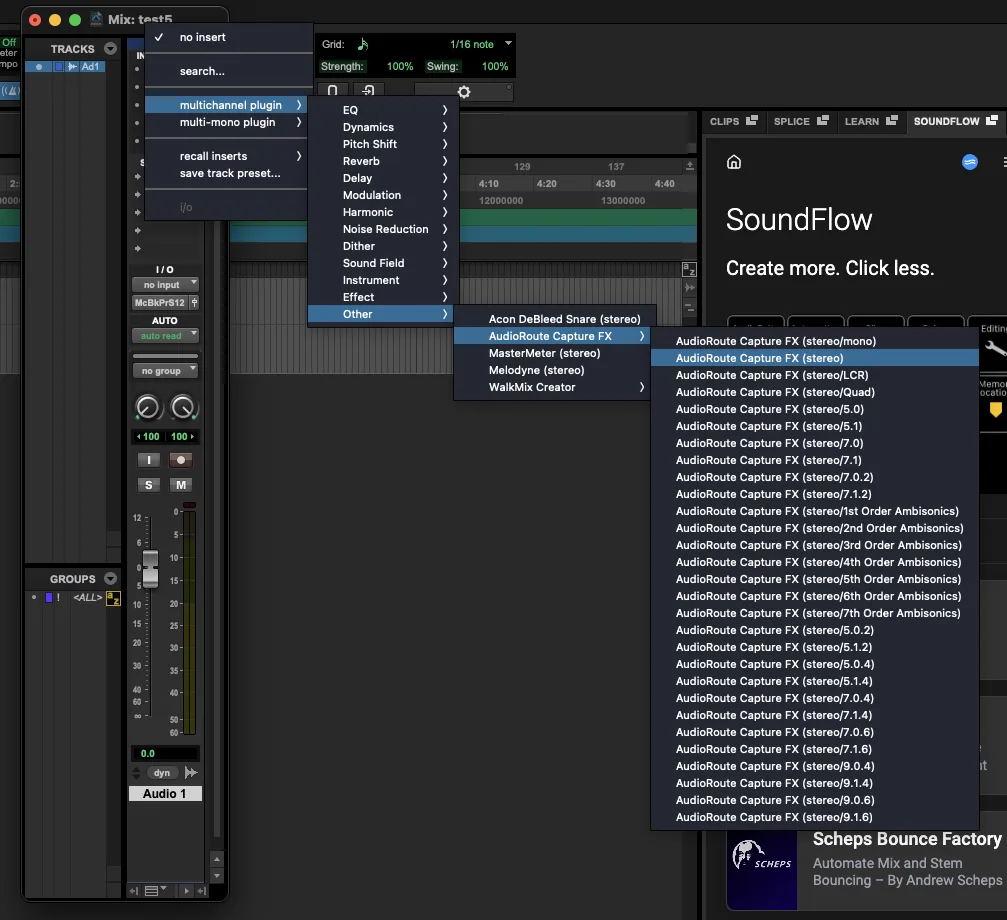Screen dimensions: 1007x920
Task: Toggle input monitoring button I on Audio 1
Action: pyautogui.click(x=149, y=460)
